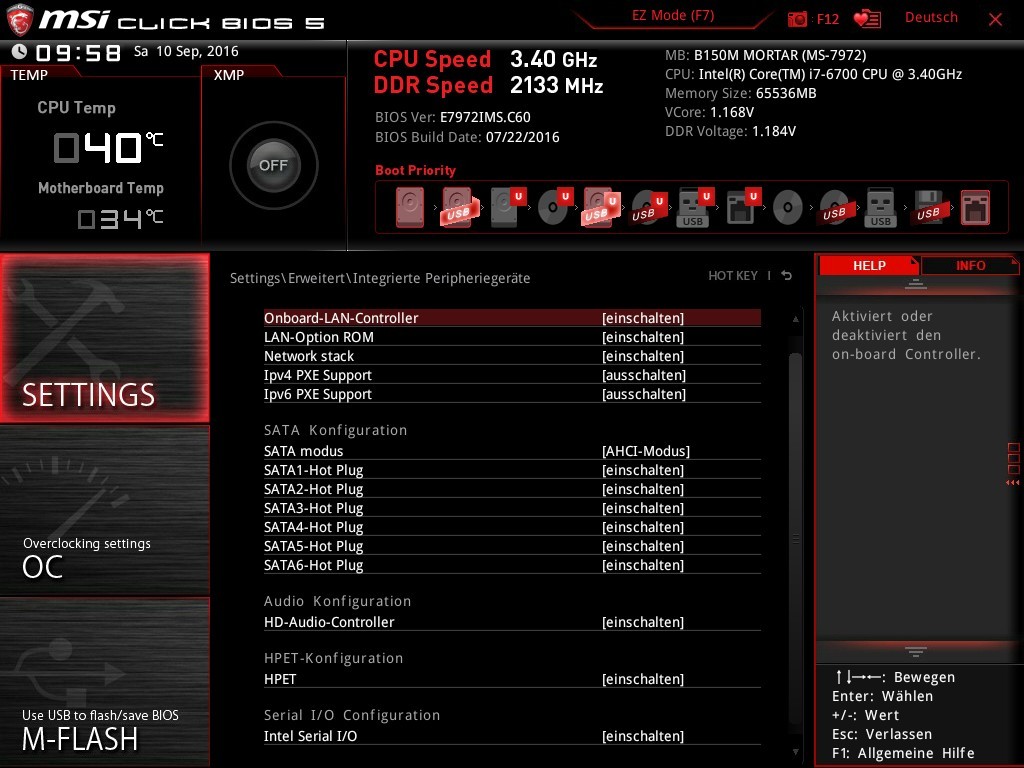Open the M-FLASH section
Screen dimensions: 1024x768
(x=104, y=682)
